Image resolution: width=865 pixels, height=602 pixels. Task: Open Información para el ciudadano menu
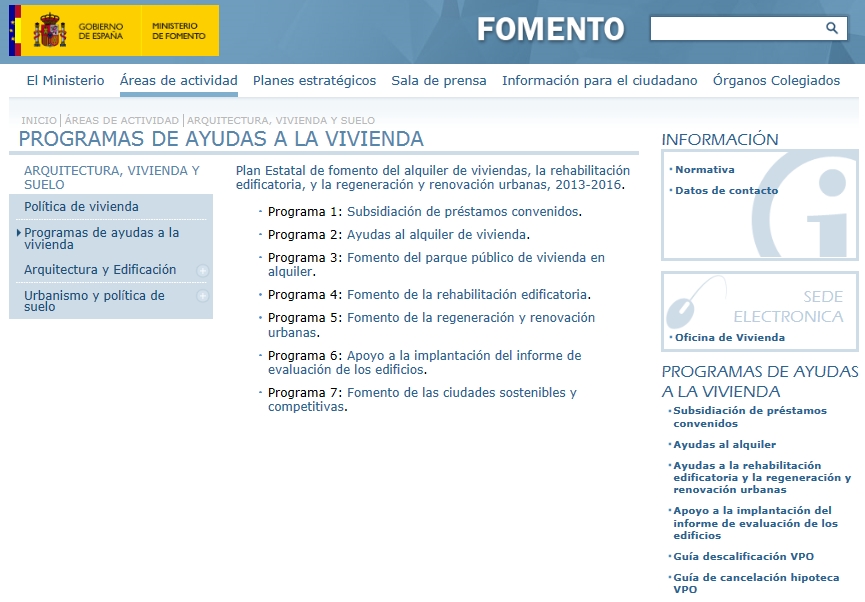pos(600,81)
